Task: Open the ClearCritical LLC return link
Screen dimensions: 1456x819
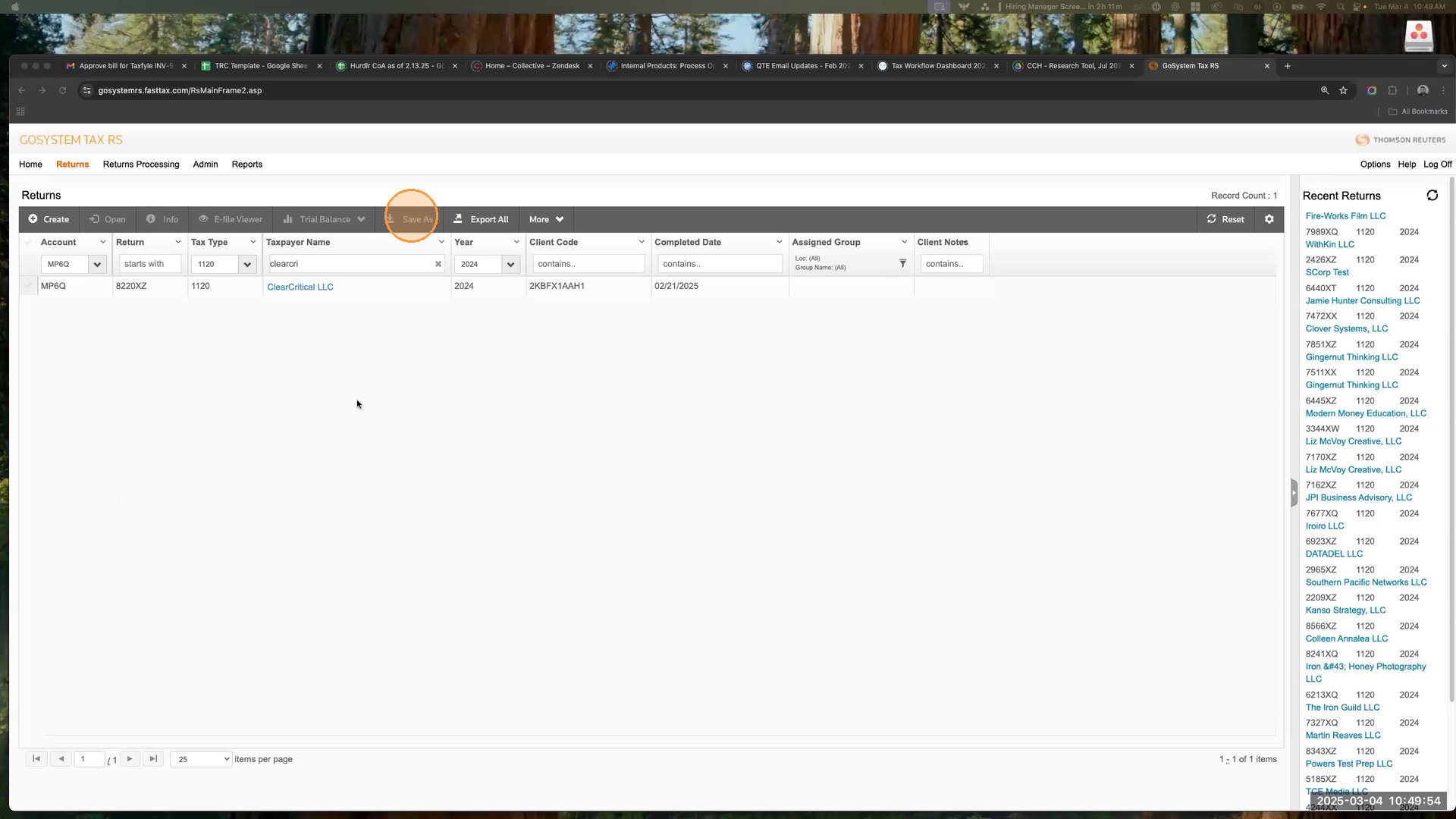Action: point(300,287)
